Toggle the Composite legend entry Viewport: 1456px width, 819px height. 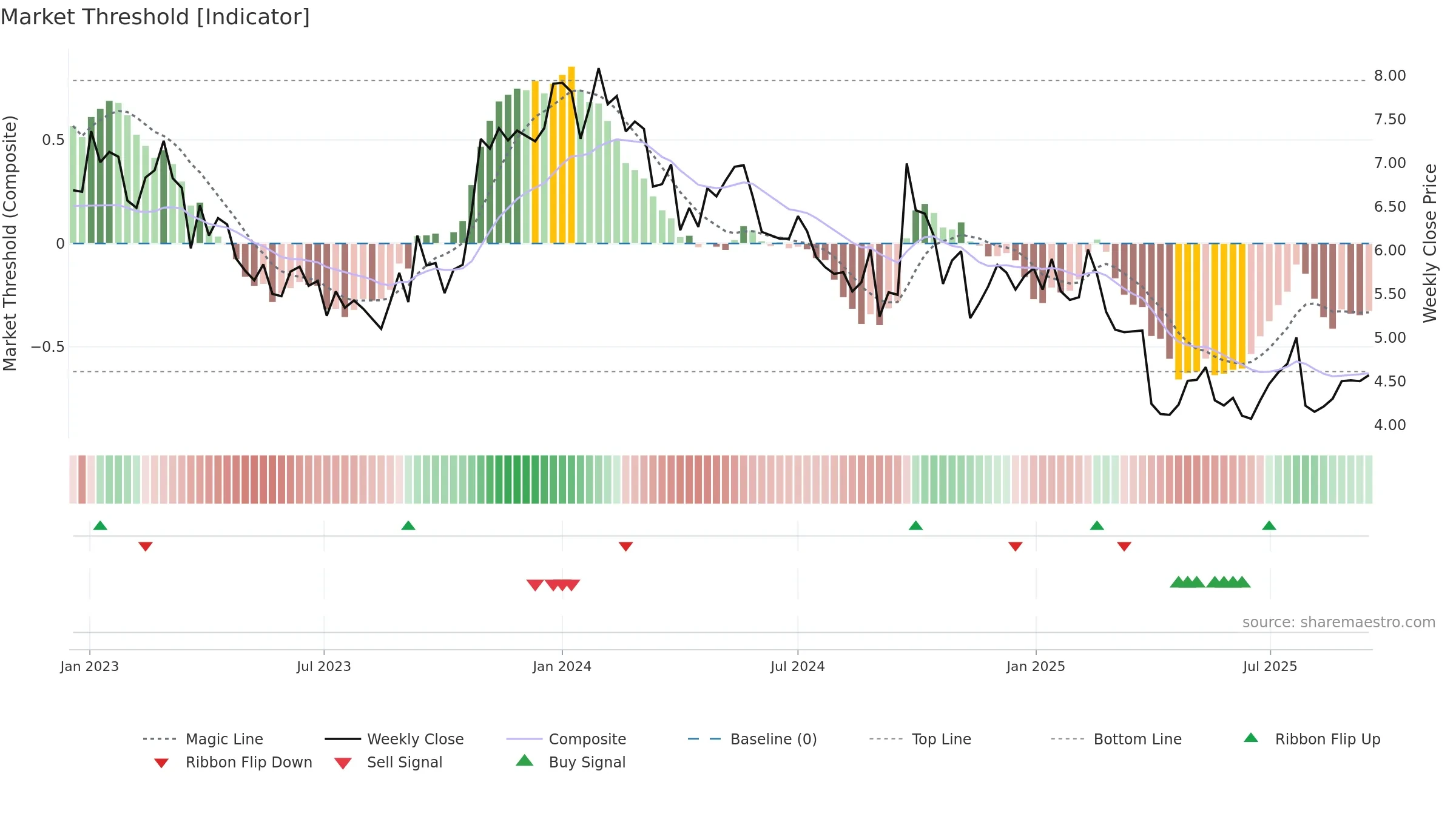coord(566,739)
